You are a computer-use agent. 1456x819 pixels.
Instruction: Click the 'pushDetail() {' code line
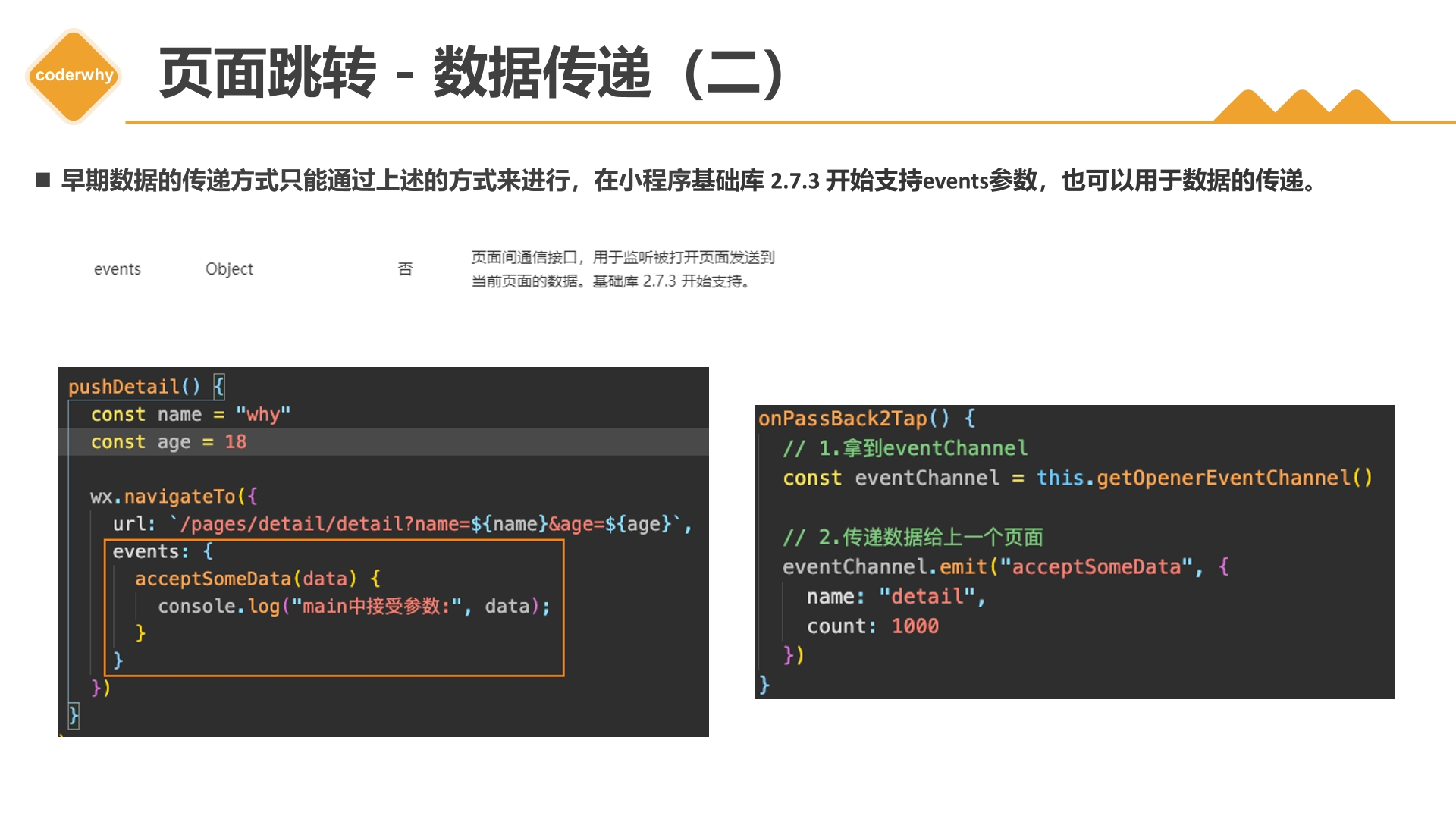click(146, 387)
